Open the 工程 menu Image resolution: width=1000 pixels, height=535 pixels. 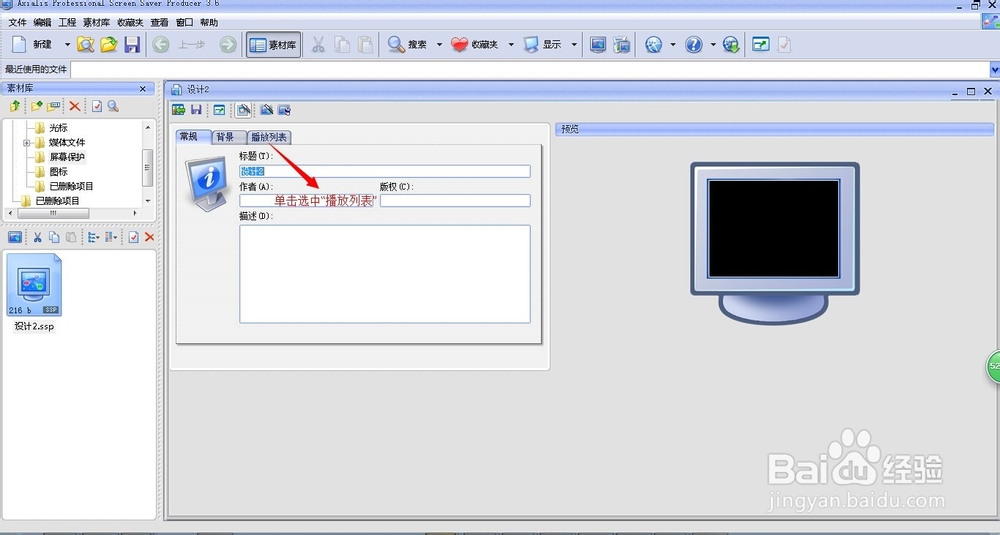(x=67, y=22)
